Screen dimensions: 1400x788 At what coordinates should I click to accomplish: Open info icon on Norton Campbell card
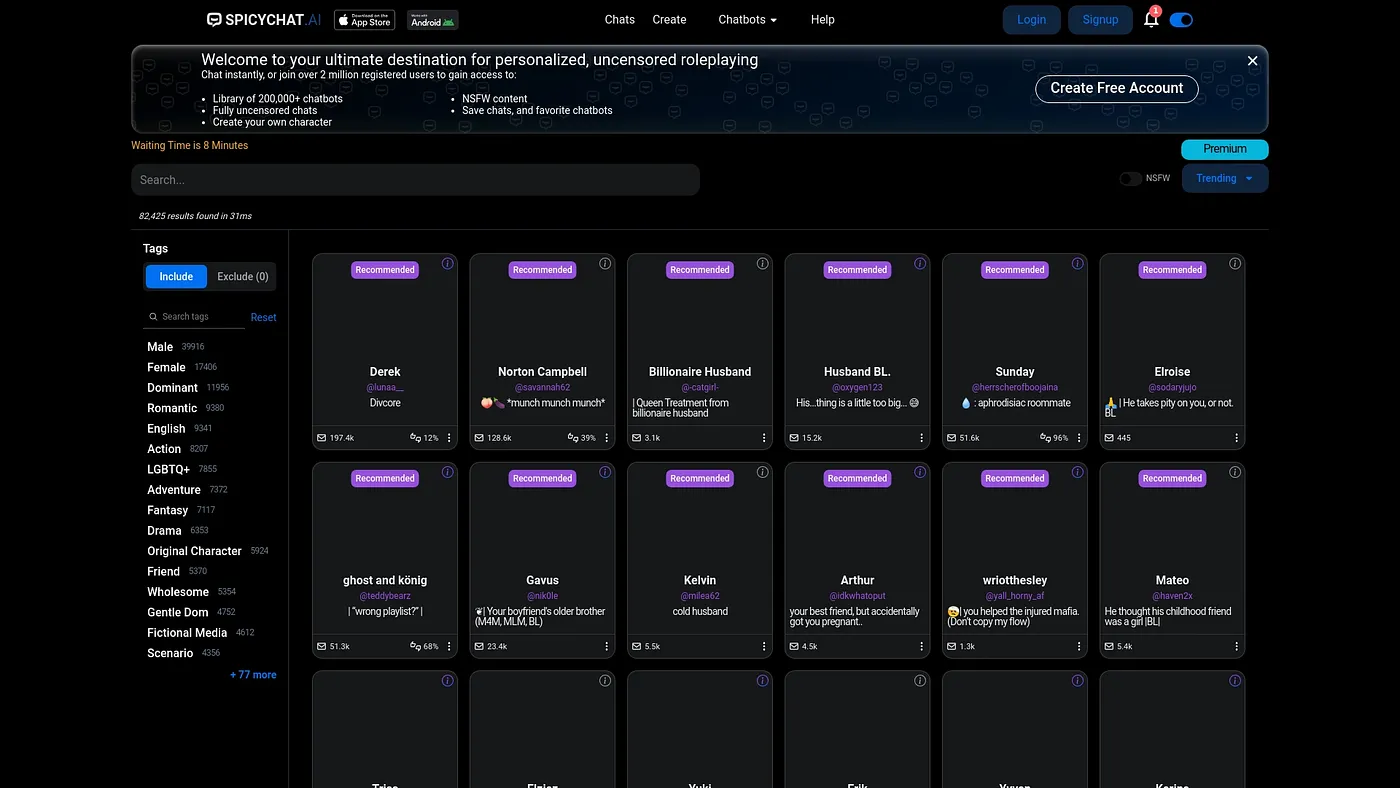point(605,264)
